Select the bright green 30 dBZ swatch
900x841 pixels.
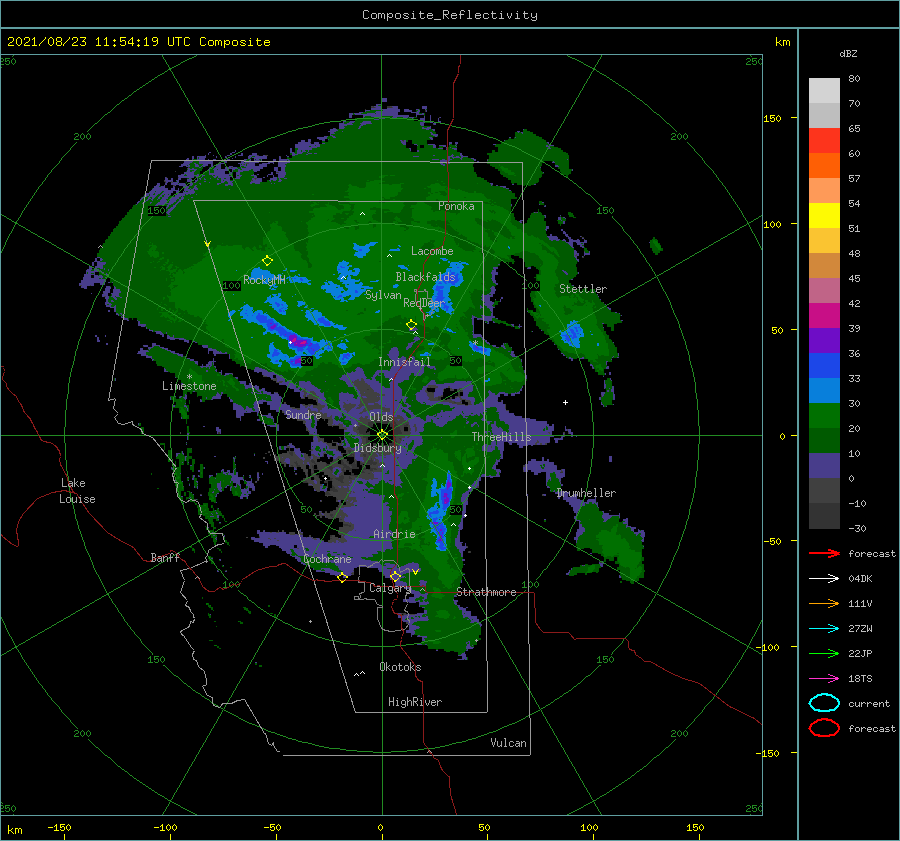tap(824, 416)
